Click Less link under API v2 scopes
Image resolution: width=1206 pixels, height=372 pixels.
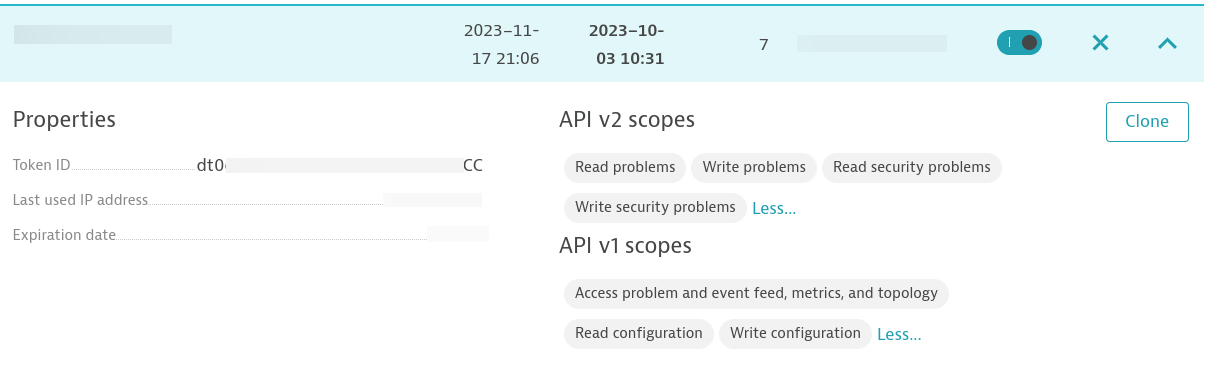(x=774, y=208)
